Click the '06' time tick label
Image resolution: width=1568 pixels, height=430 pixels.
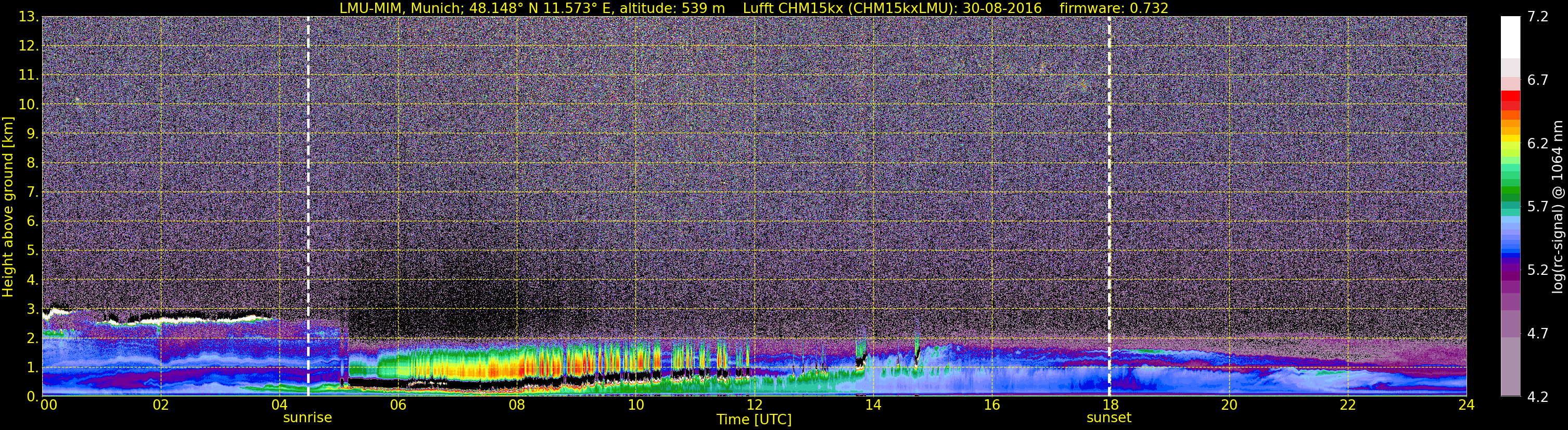point(398,405)
